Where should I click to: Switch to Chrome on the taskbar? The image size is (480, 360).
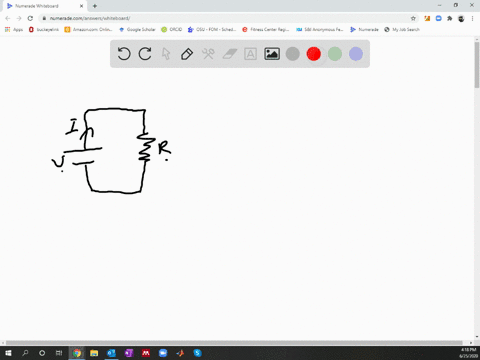click(x=77, y=353)
